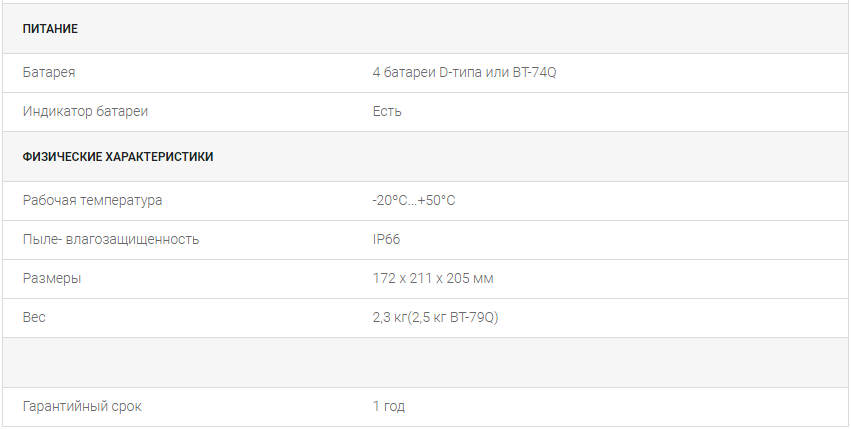Click the 1 год warranty value
Viewport: 851px width, 429px height.
coord(389,407)
